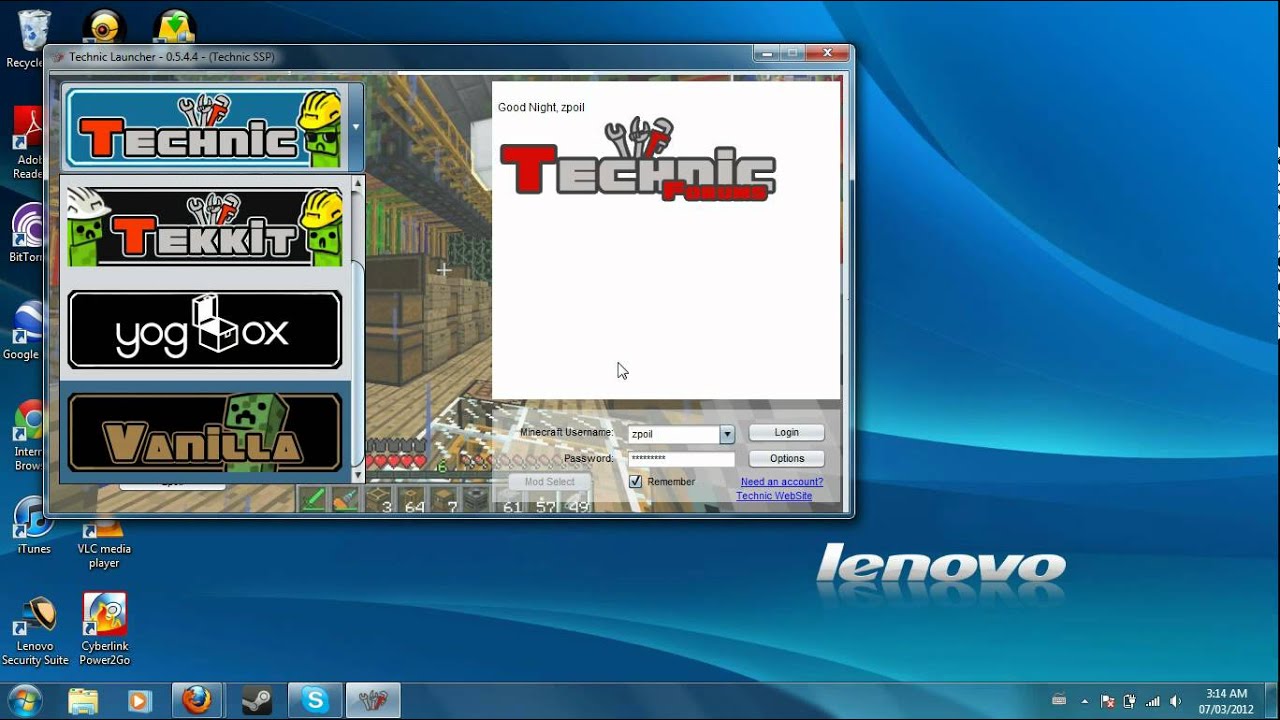Switch to Skype on the taskbar

tap(315, 700)
